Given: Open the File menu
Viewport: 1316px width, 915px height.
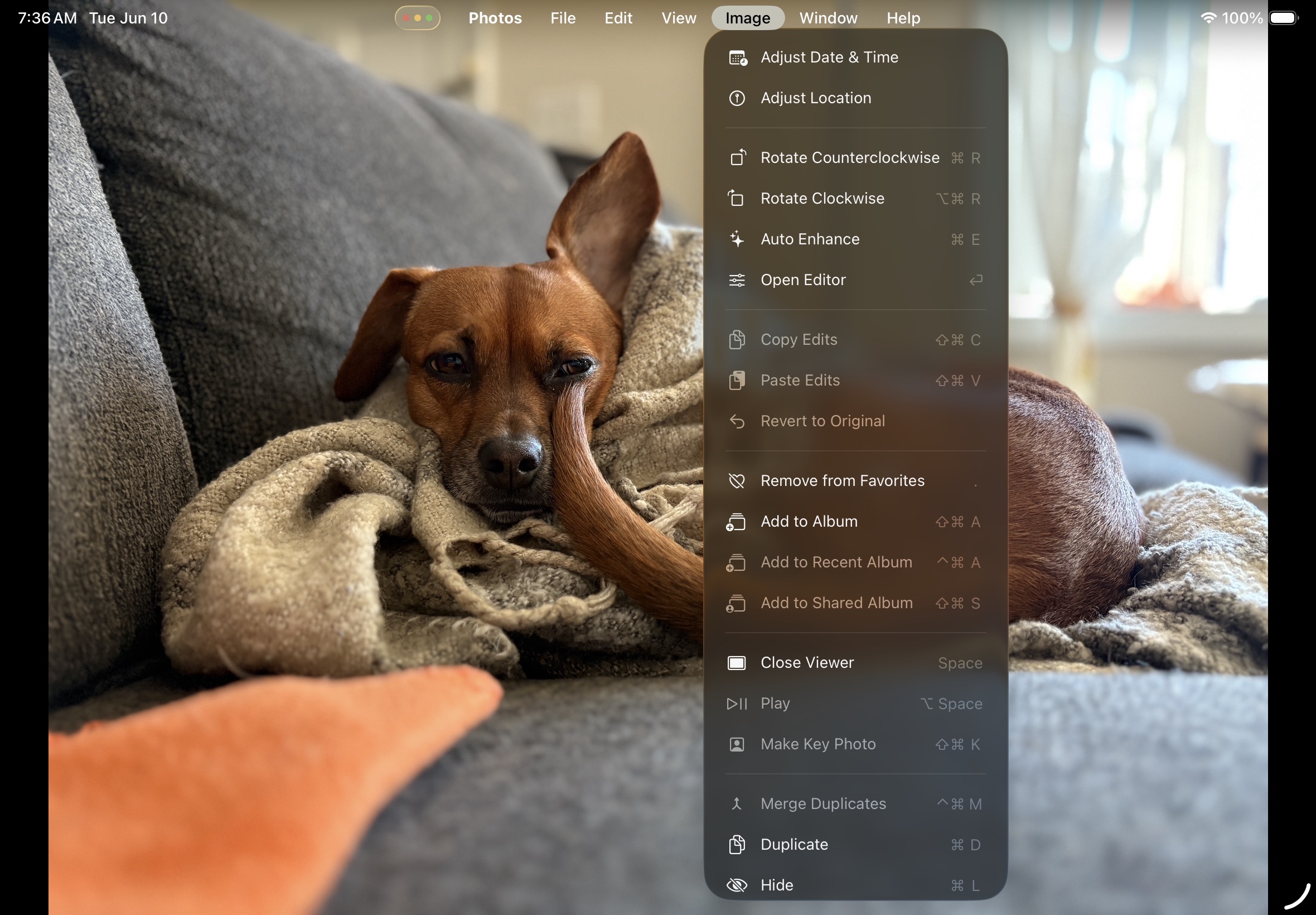Looking at the screenshot, I should [x=563, y=18].
